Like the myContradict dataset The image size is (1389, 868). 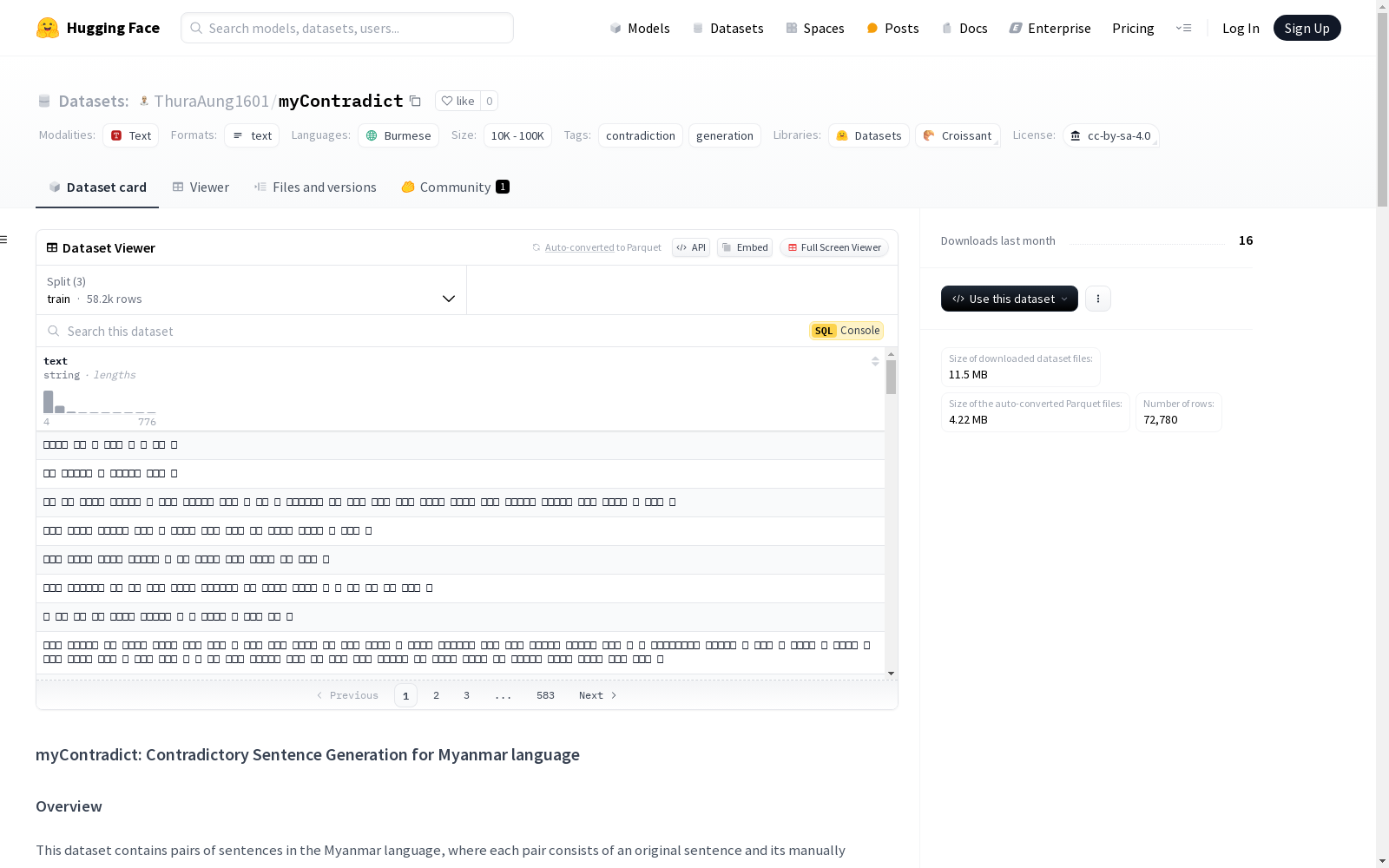(x=458, y=101)
